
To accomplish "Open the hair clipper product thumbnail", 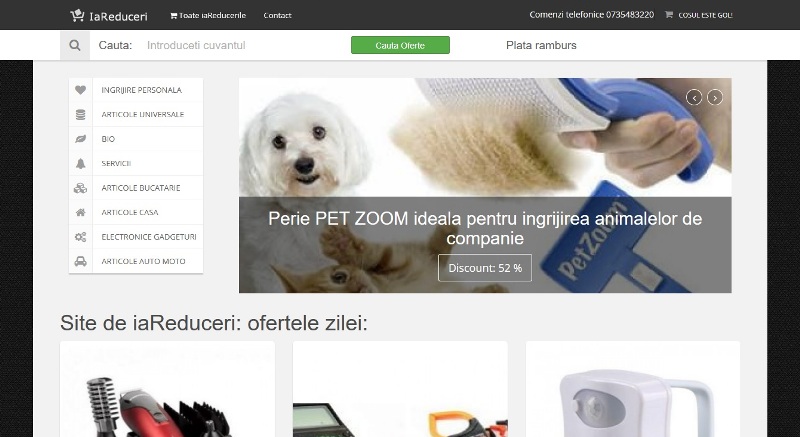I will [x=167, y=390].
